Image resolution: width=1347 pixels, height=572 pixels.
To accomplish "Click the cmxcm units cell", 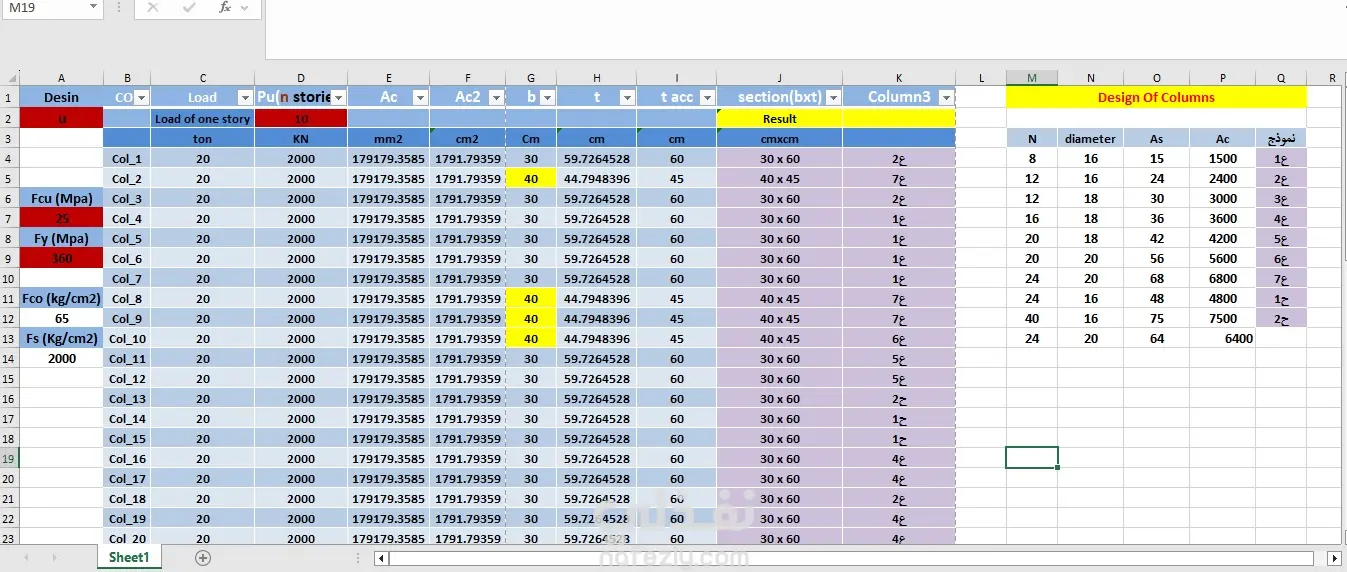I will click(779, 138).
